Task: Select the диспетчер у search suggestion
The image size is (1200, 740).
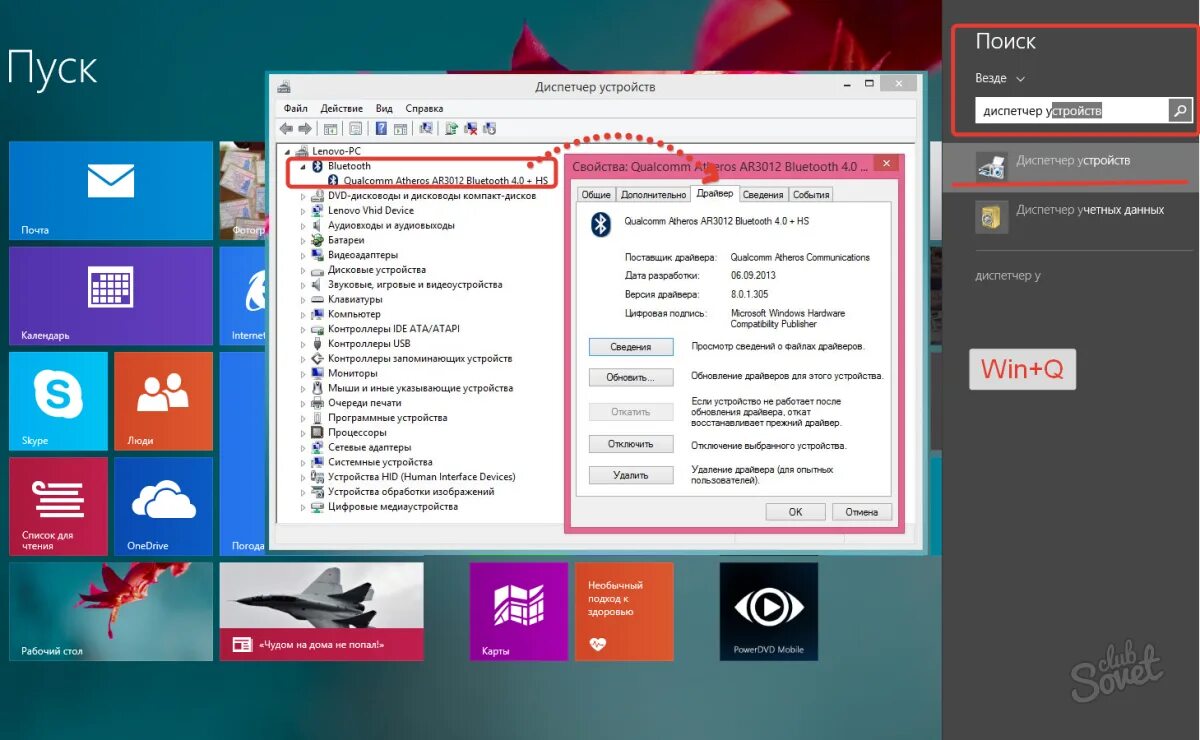Action: [1008, 275]
